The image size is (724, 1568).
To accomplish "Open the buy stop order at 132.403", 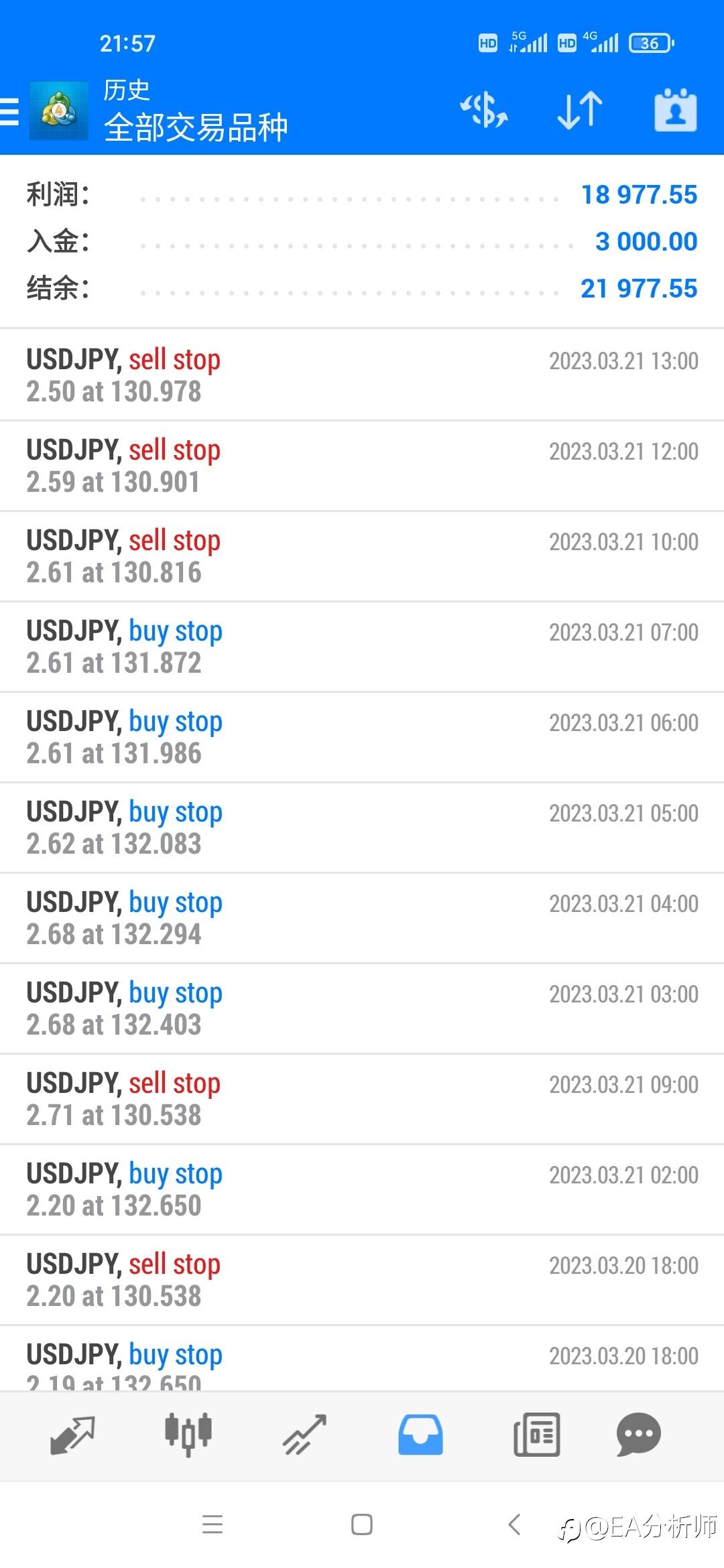I will [362, 1008].
